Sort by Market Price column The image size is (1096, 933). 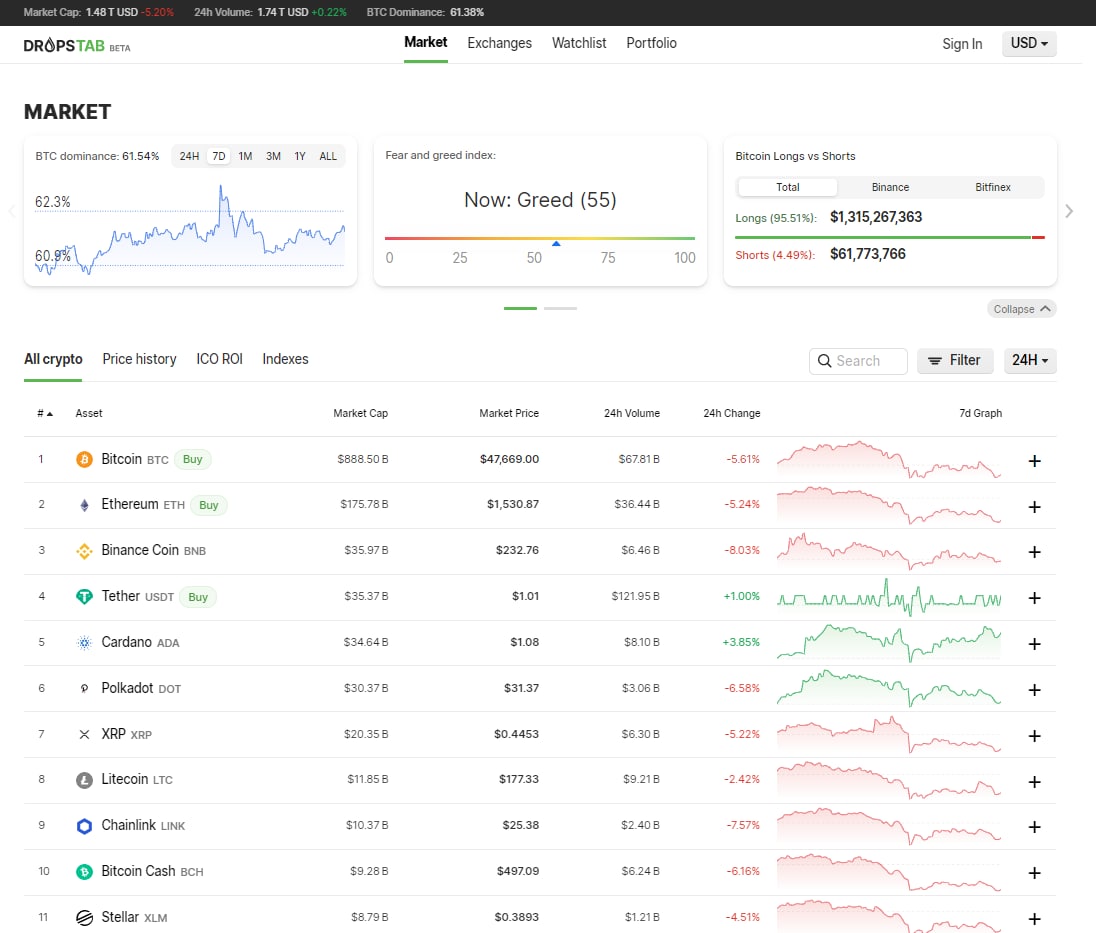[x=509, y=414]
